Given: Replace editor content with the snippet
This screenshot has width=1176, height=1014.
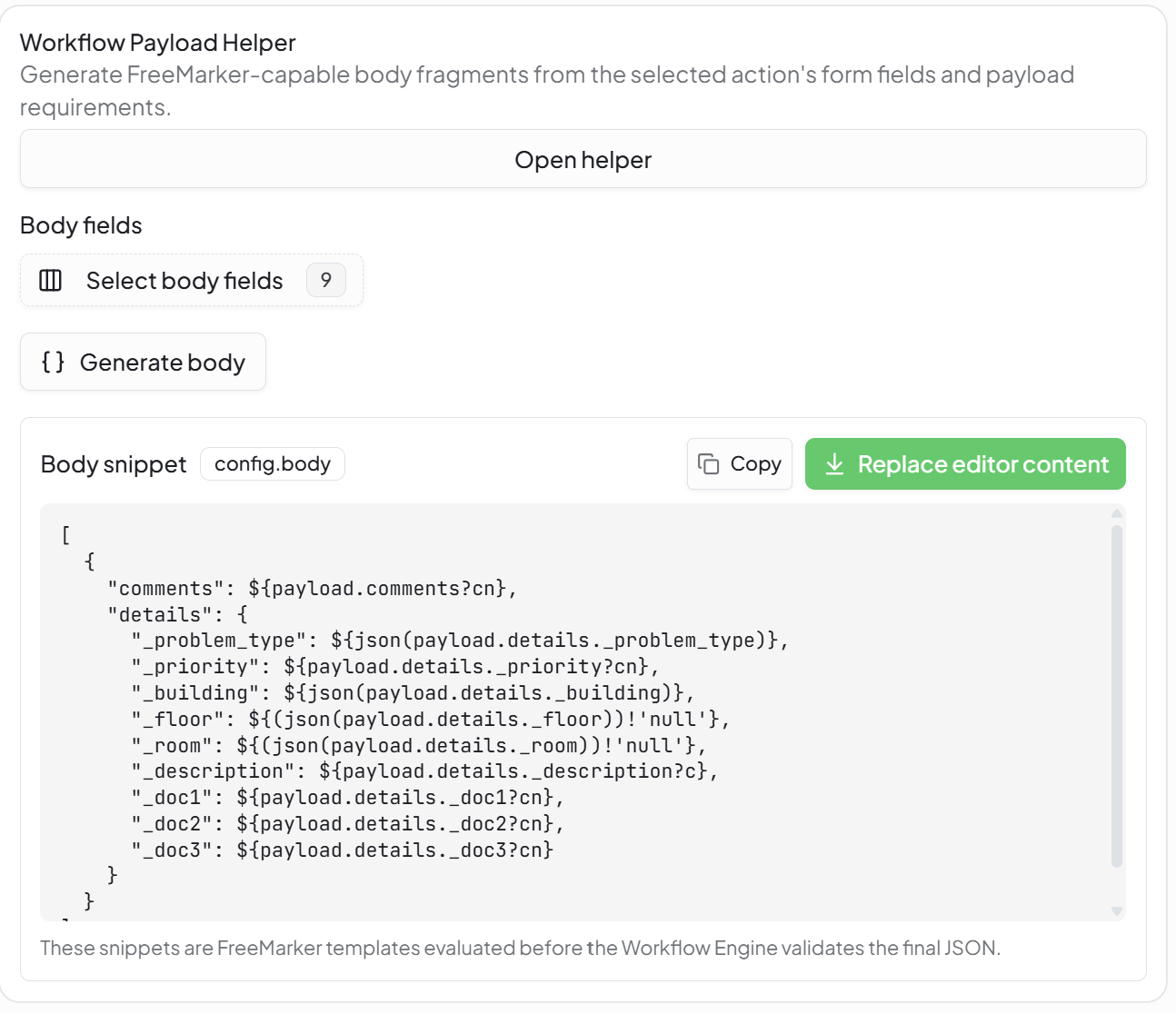Looking at the screenshot, I should pyautogui.click(x=965, y=464).
